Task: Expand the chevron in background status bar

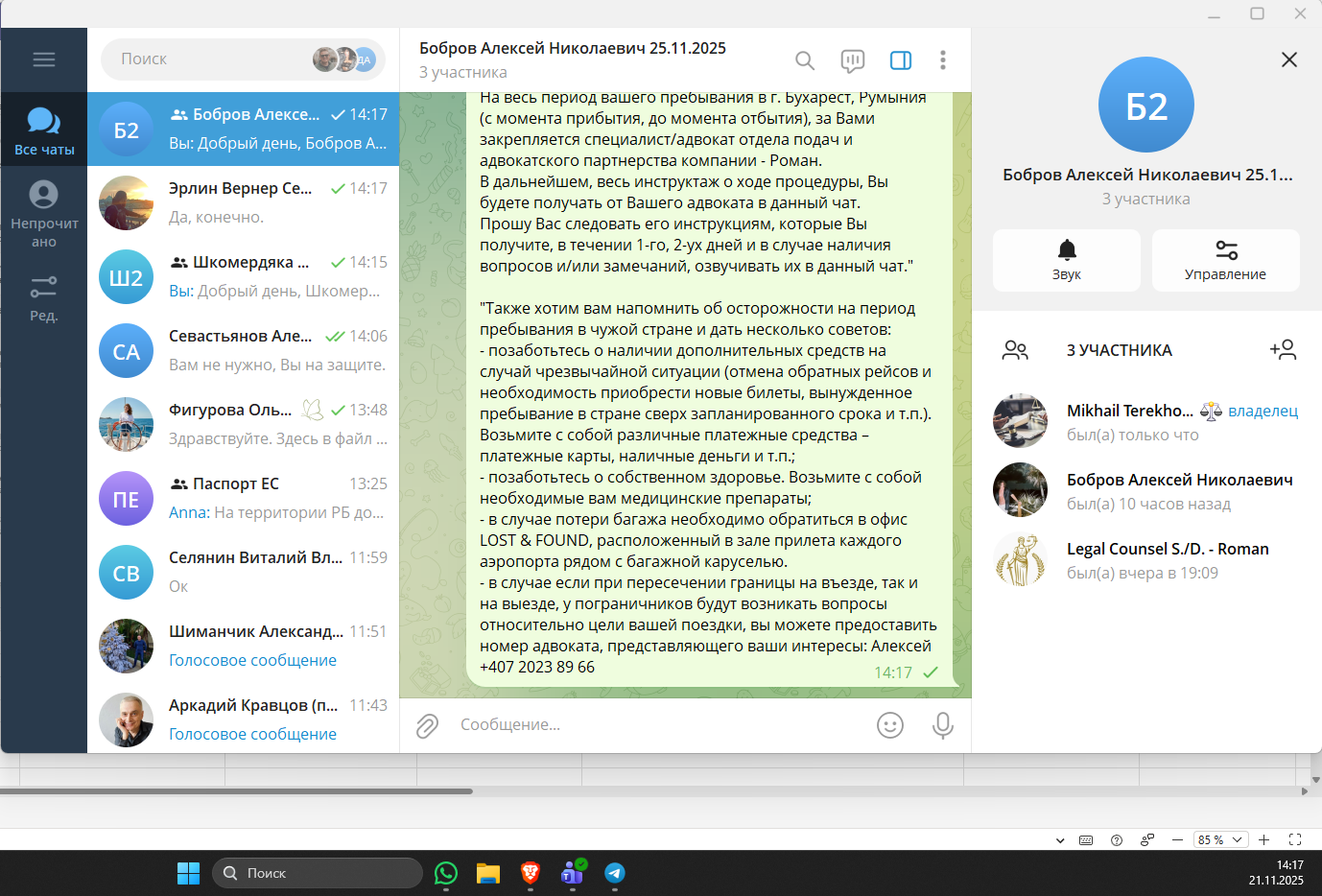Action: (x=1060, y=840)
